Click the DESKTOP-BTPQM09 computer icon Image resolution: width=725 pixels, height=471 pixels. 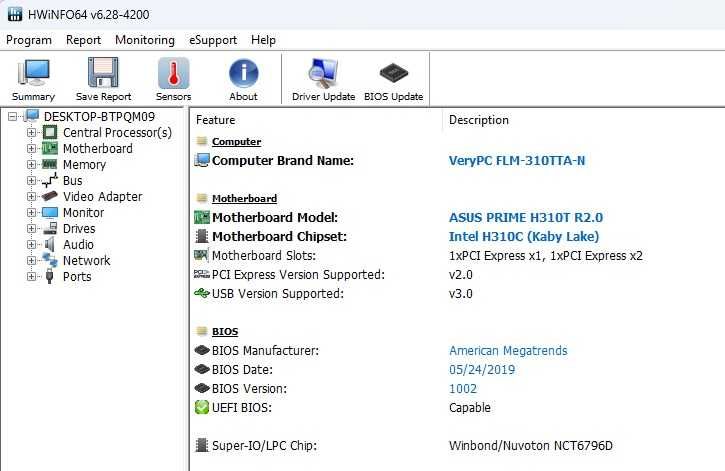(32, 116)
